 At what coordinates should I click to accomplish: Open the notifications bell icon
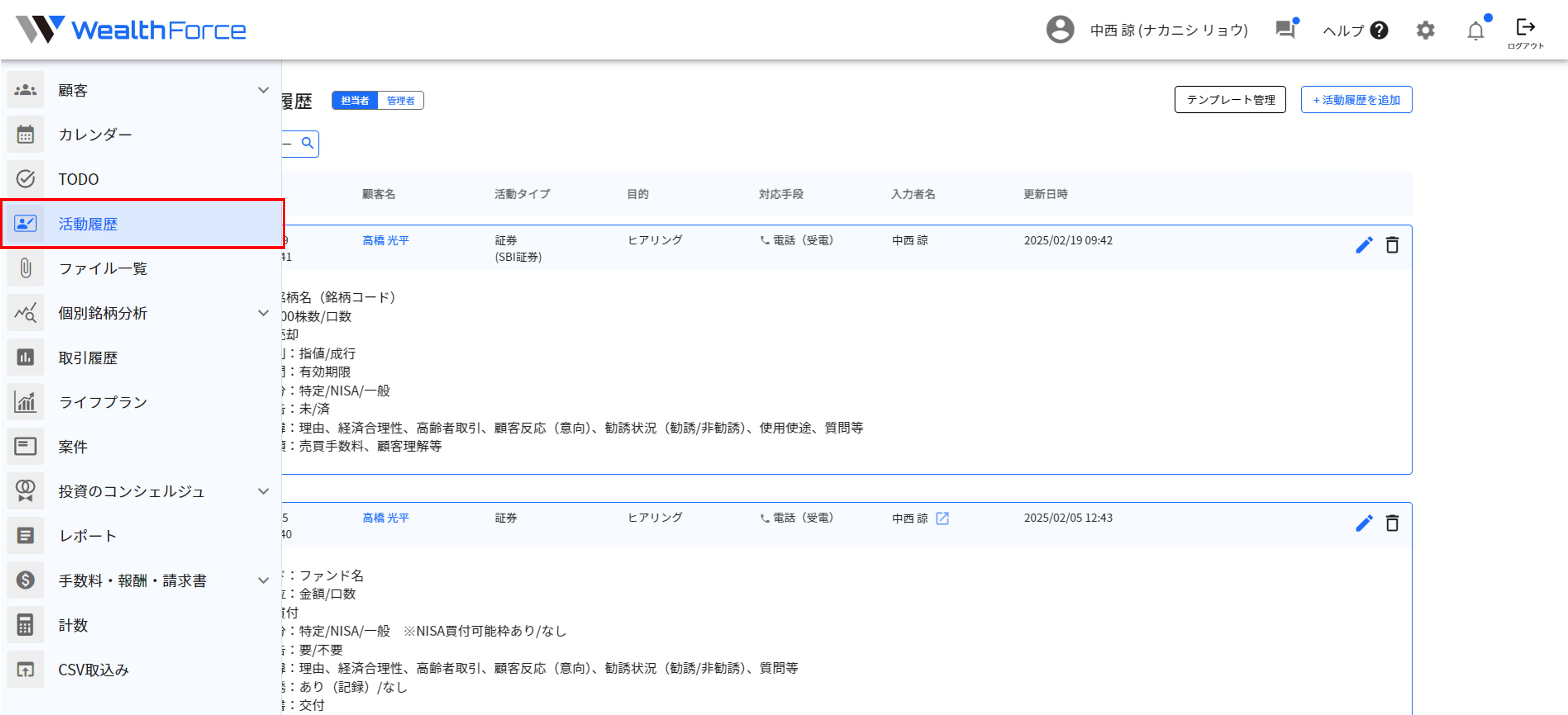1475,30
